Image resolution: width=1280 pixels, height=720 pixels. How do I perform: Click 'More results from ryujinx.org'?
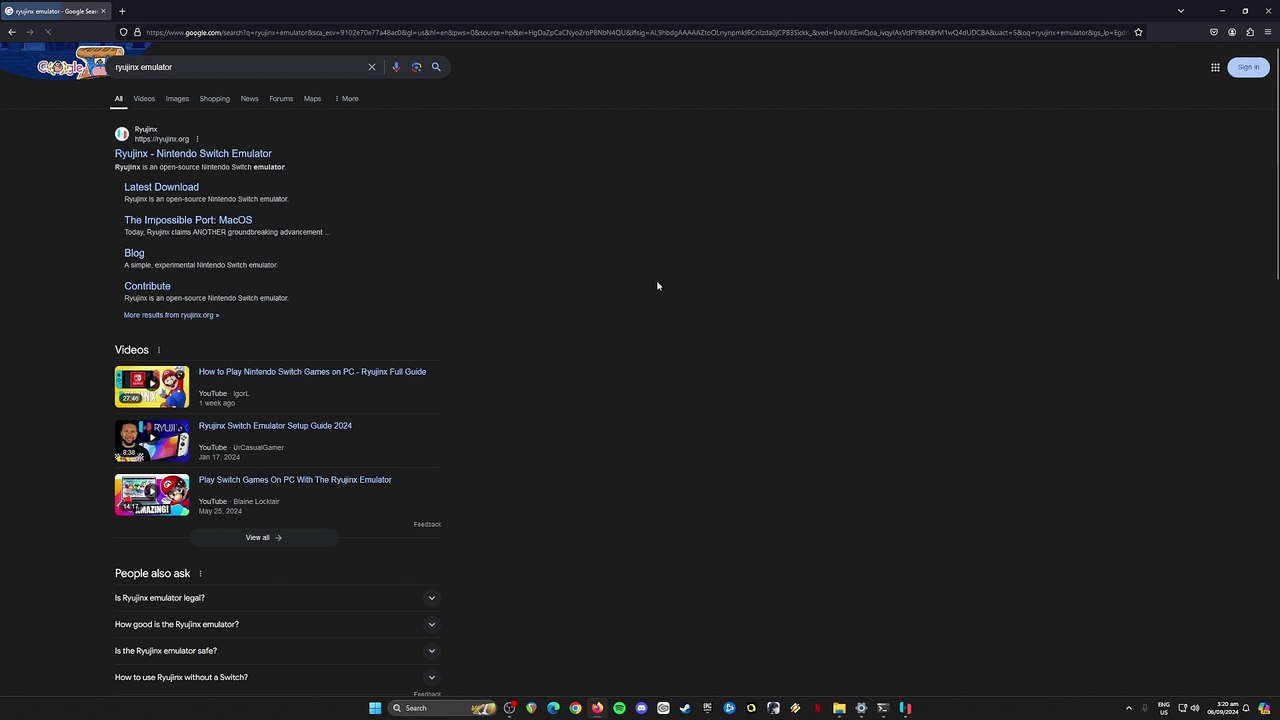point(171,315)
